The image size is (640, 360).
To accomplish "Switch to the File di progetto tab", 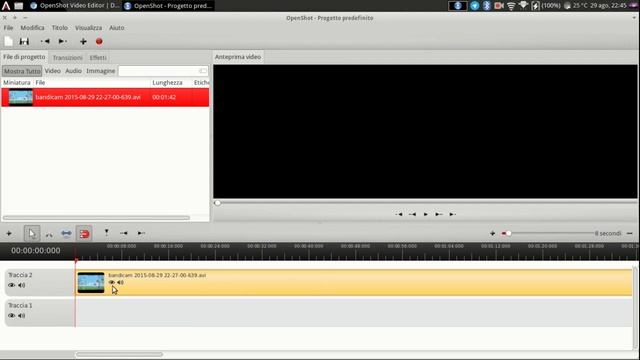I will point(24,57).
